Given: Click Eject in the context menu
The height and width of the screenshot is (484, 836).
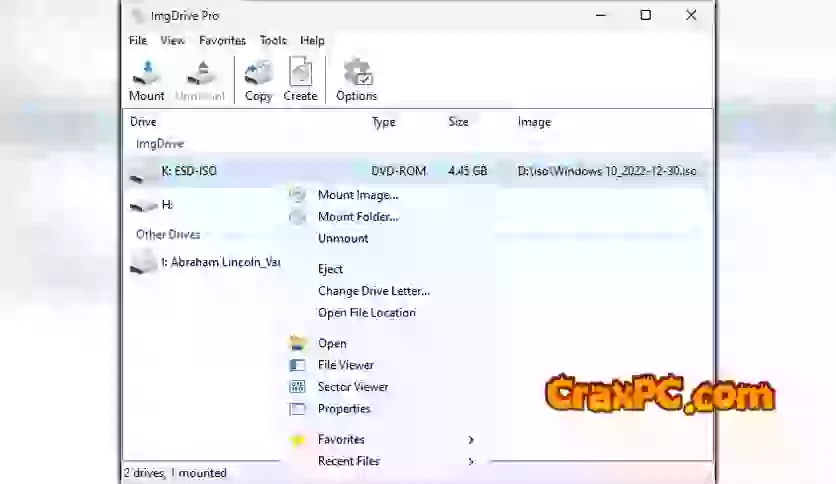Looking at the screenshot, I should 330,269.
